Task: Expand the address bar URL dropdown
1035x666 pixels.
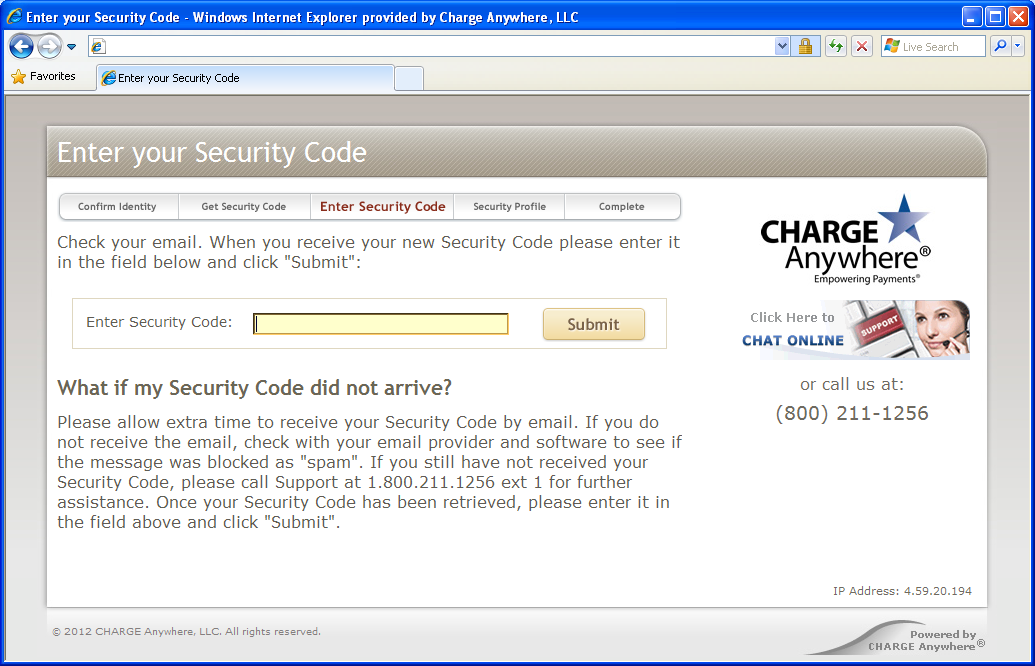Action: 782,47
